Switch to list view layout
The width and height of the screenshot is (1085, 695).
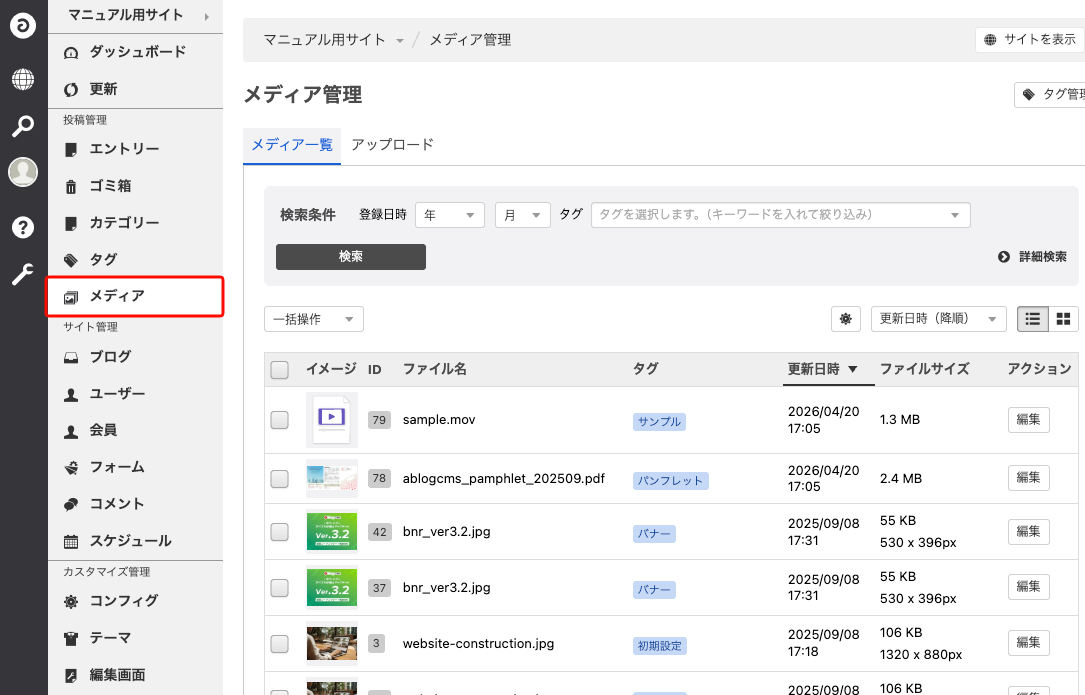[1033, 319]
